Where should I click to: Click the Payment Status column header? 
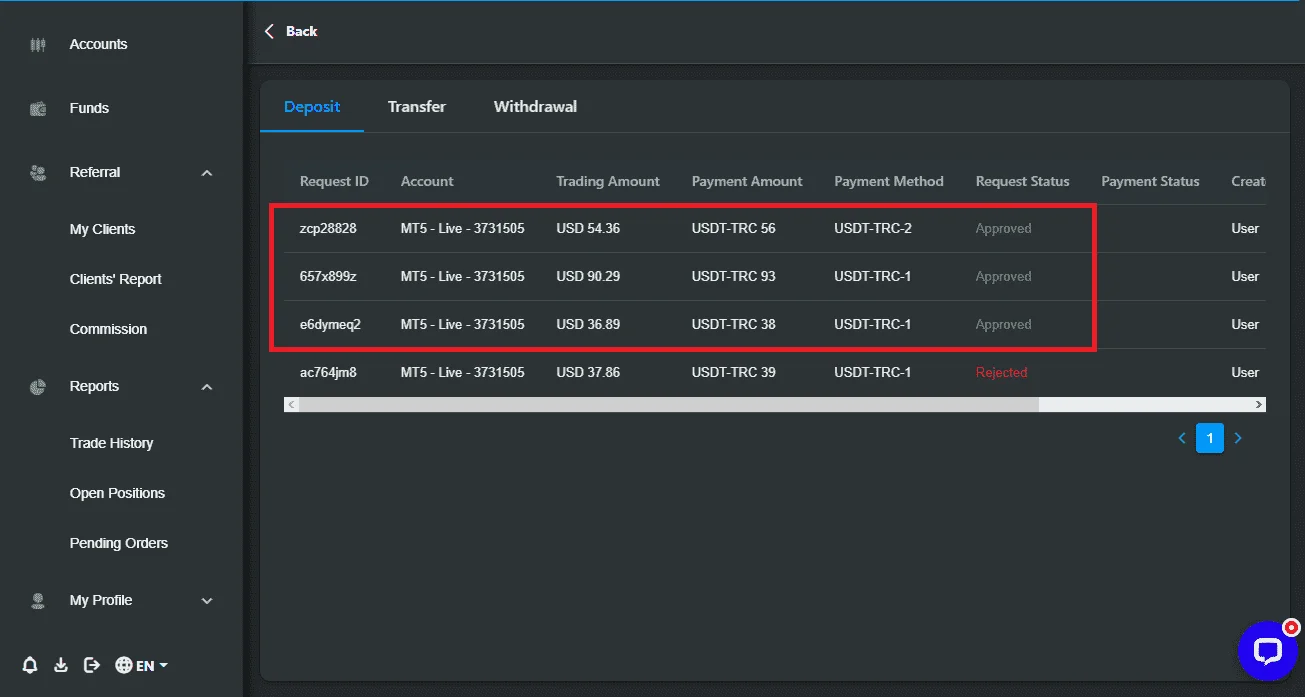coord(1150,182)
